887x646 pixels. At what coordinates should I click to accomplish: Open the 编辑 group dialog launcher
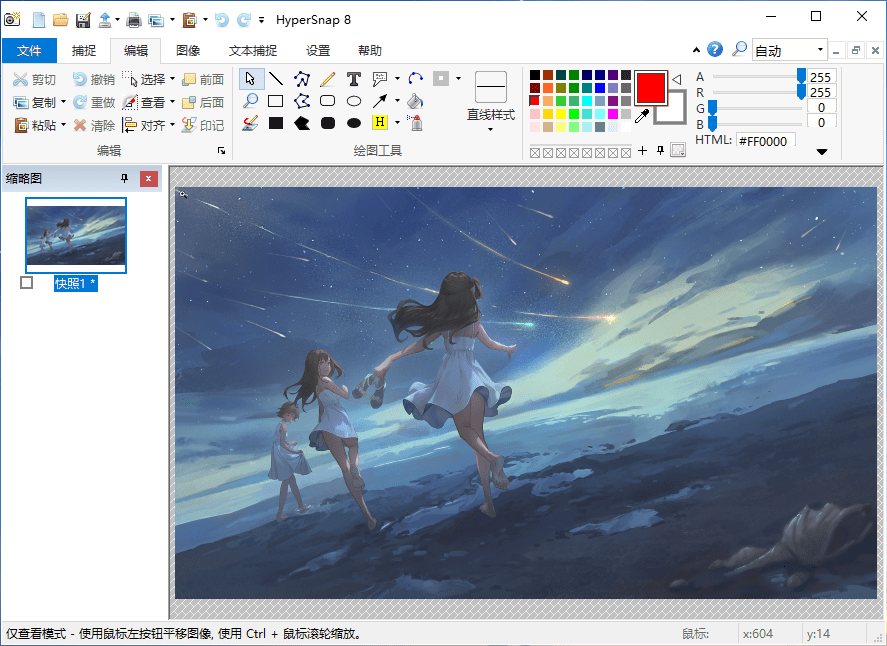tap(221, 150)
